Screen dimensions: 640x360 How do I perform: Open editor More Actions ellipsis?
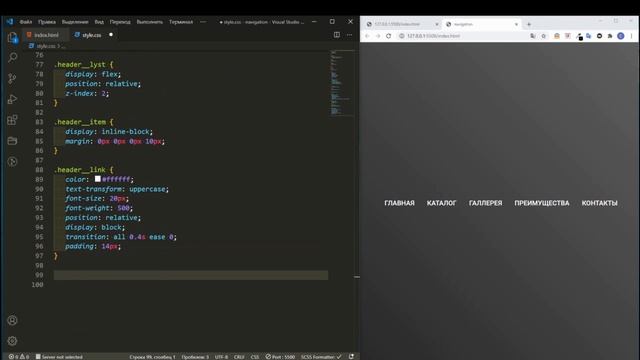(349, 35)
